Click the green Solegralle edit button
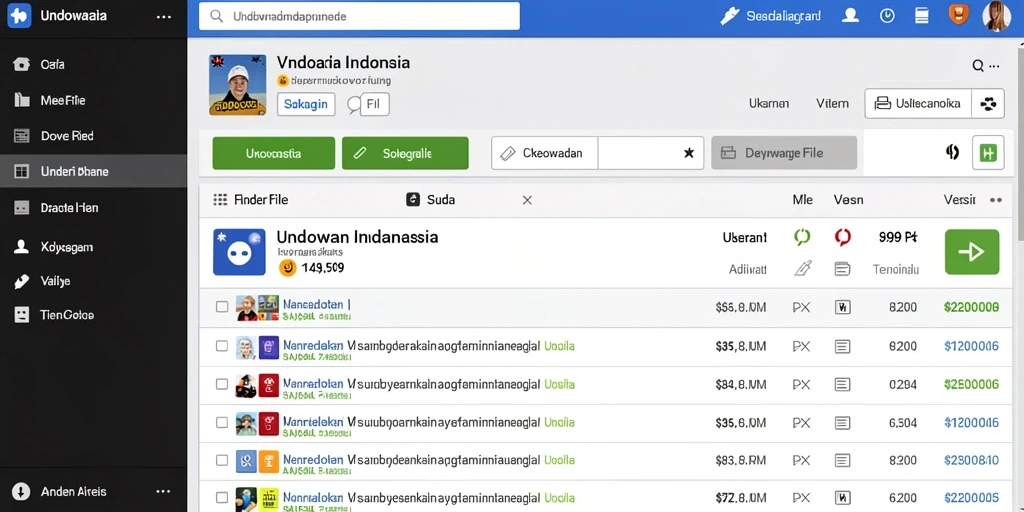The image size is (1024, 512). pos(405,153)
